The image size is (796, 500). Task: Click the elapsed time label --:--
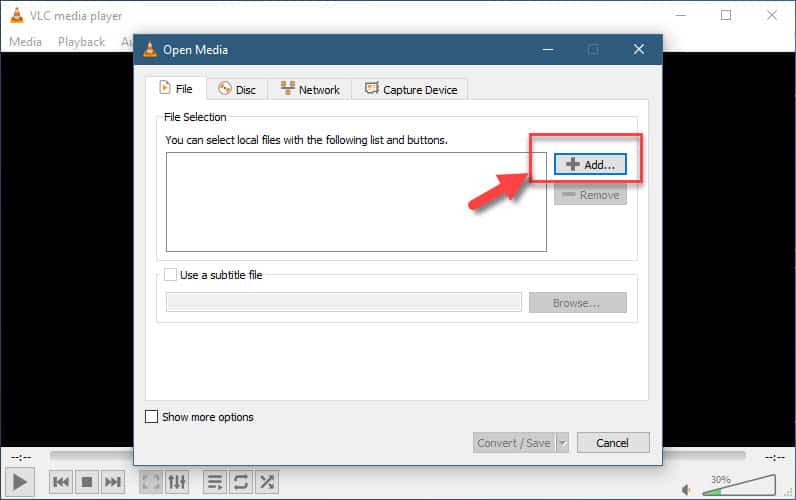21,457
